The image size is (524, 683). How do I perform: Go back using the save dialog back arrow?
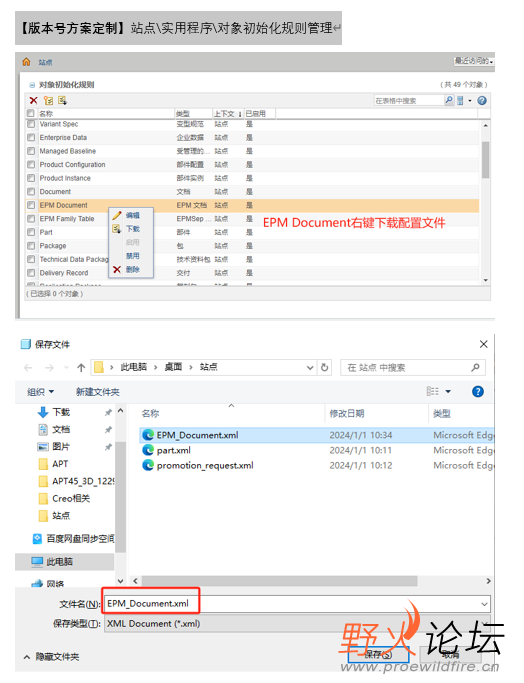coord(28,368)
